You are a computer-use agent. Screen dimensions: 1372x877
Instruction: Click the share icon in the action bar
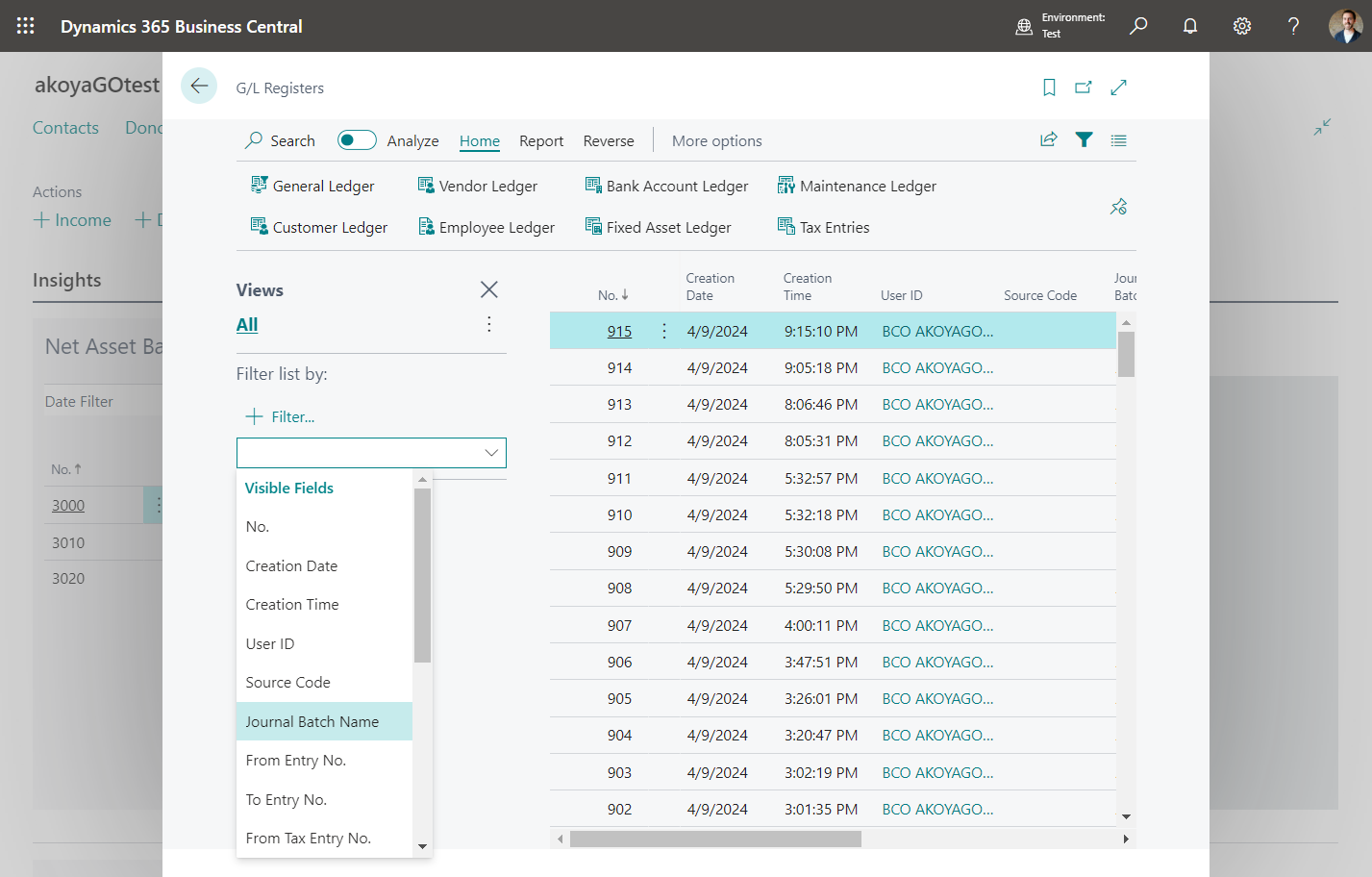(x=1049, y=139)
